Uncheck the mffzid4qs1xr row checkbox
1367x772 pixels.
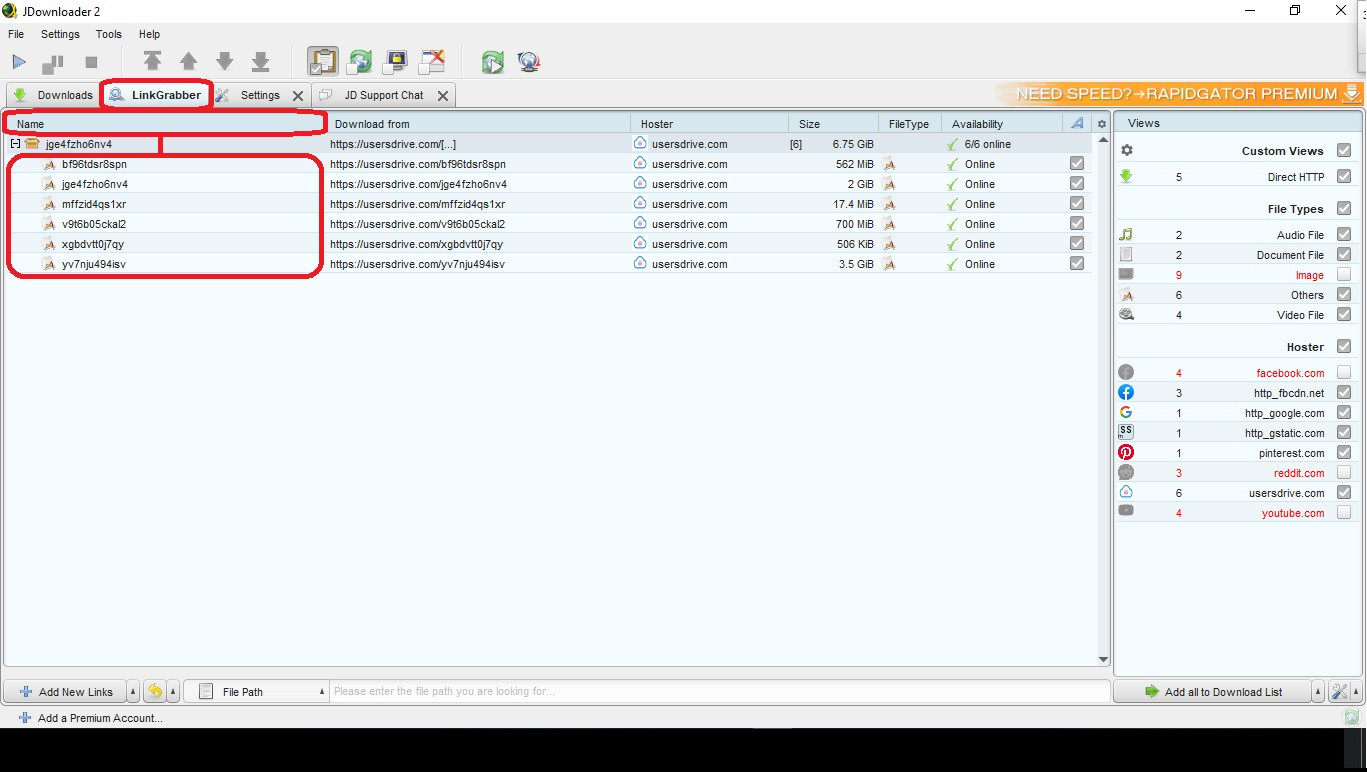click(x=1077, y=204)
